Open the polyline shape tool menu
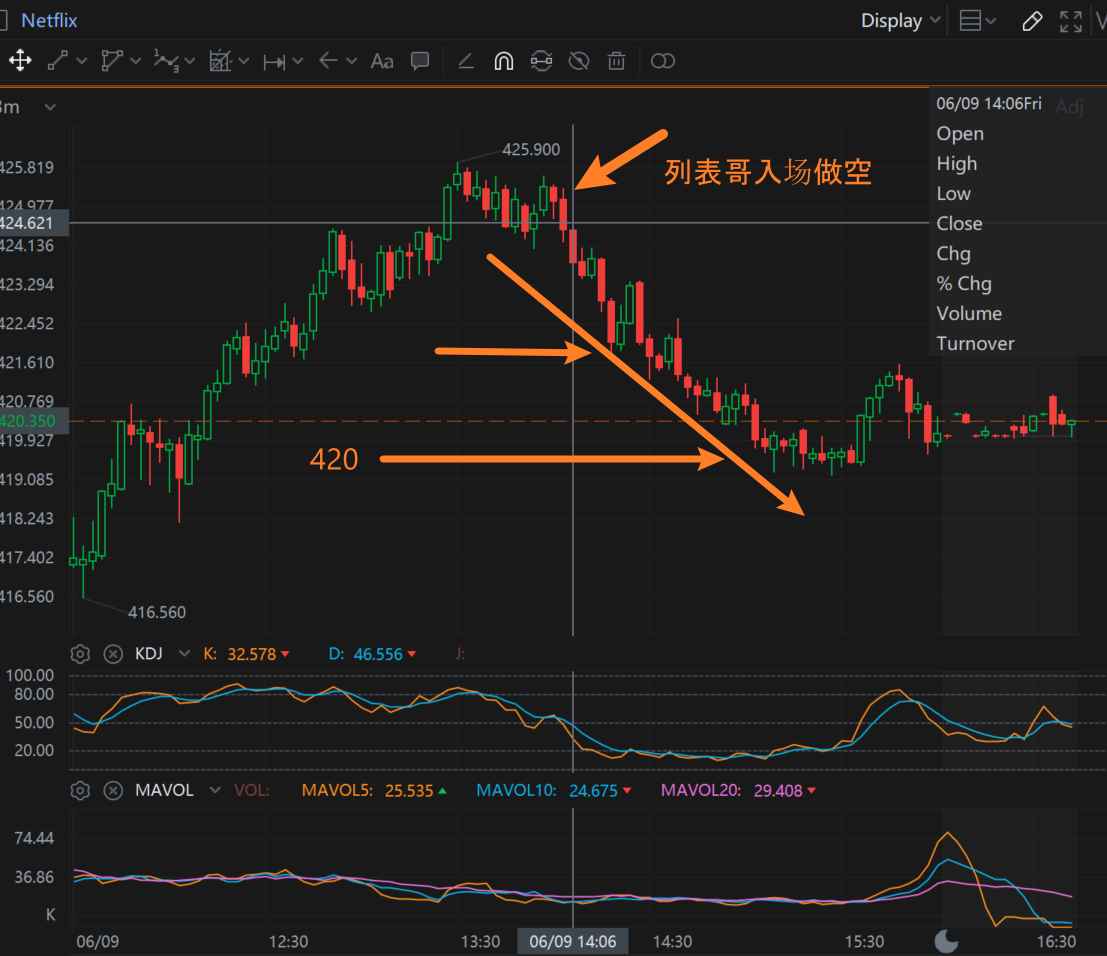Screen dimensions: 1107x956 click(136, 61)
